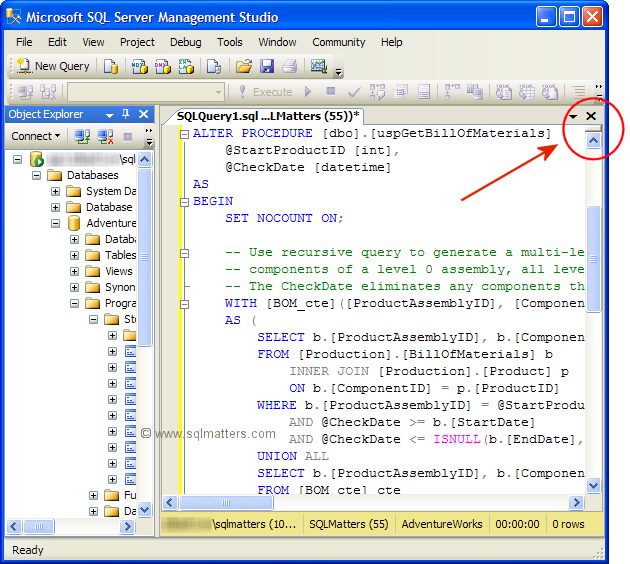Click the editor scroll up arrow
The width and height of the screenshot is (630, 564).
point(593,141)
